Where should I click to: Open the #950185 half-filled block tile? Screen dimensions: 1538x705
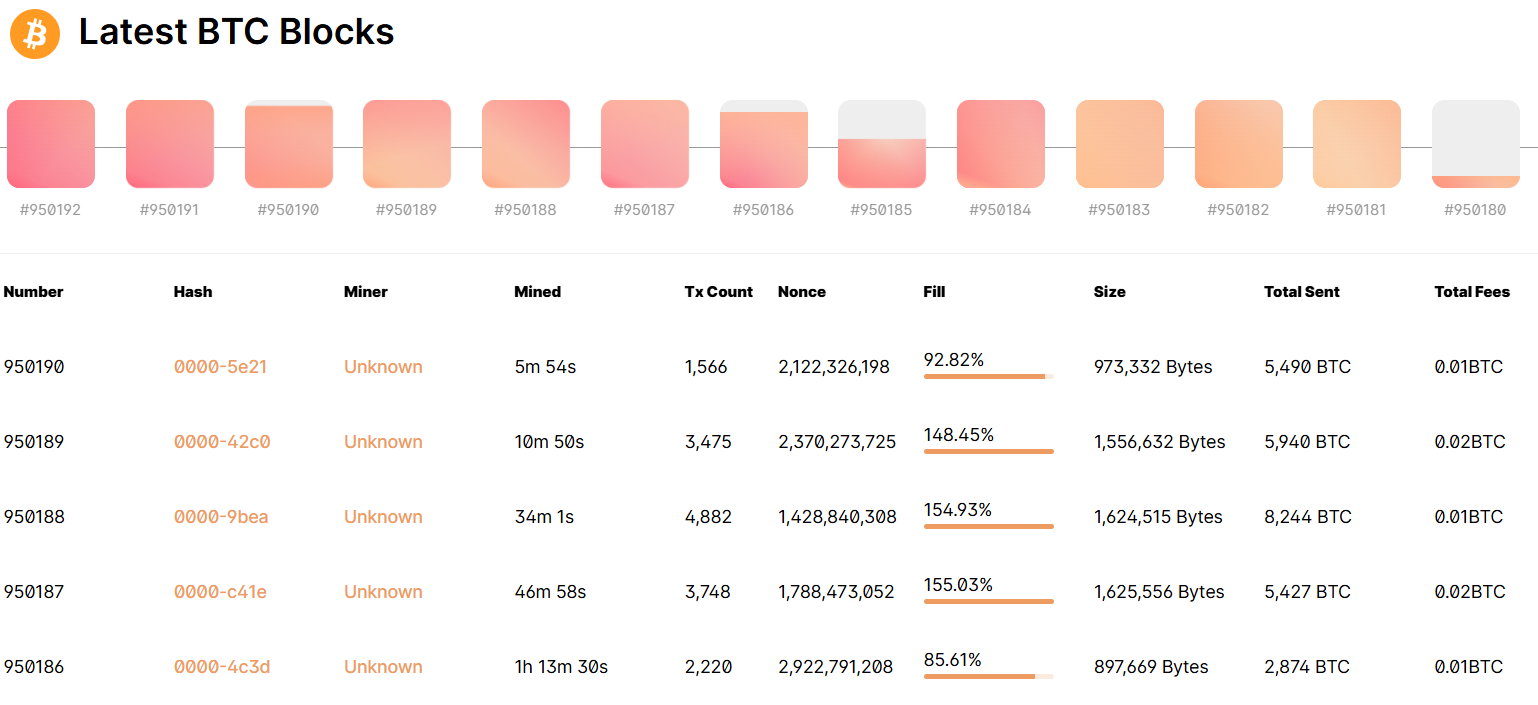click(882, 144)
